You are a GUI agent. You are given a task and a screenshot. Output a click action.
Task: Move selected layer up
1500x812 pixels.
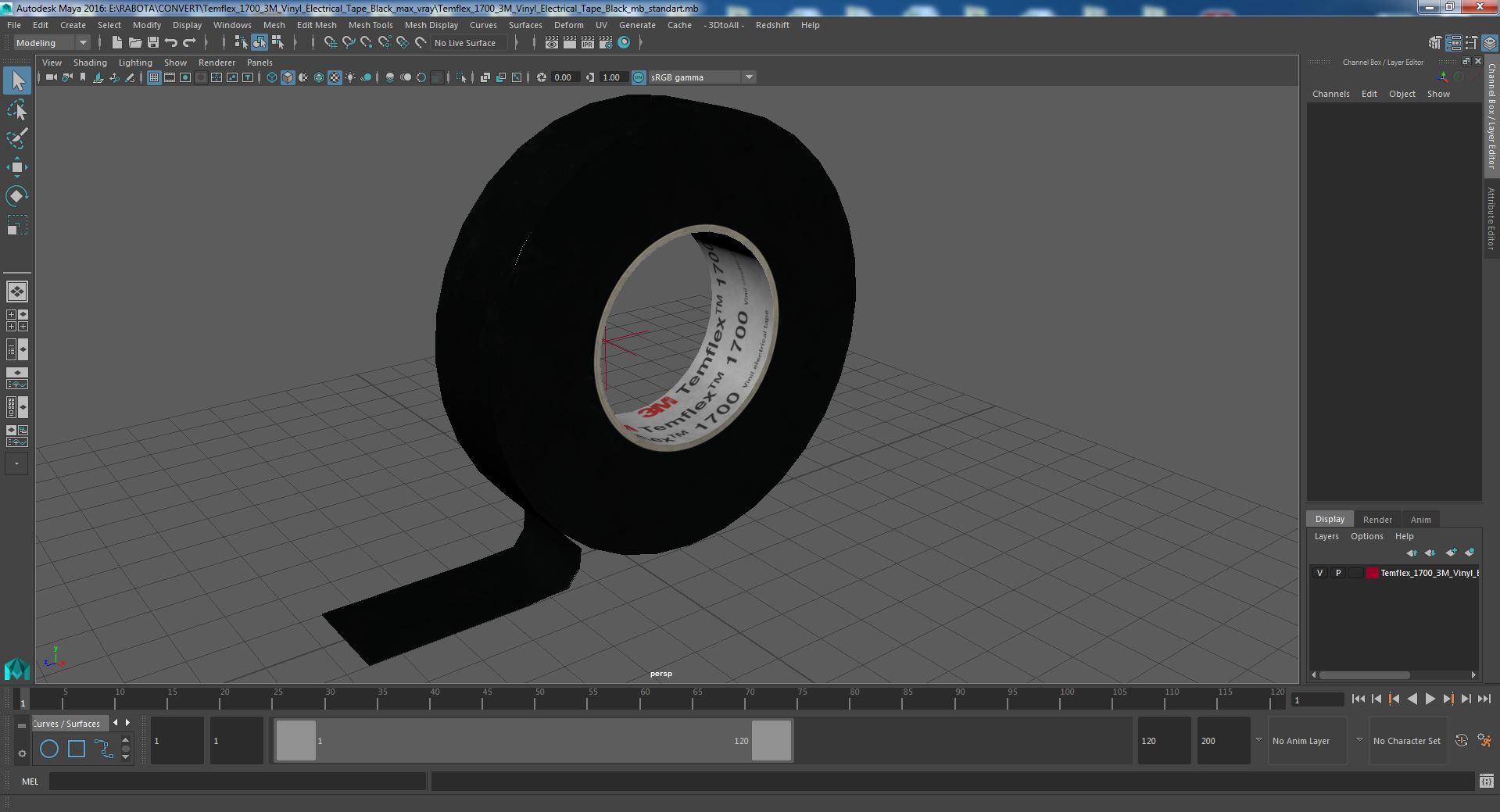pos(1412,553)
